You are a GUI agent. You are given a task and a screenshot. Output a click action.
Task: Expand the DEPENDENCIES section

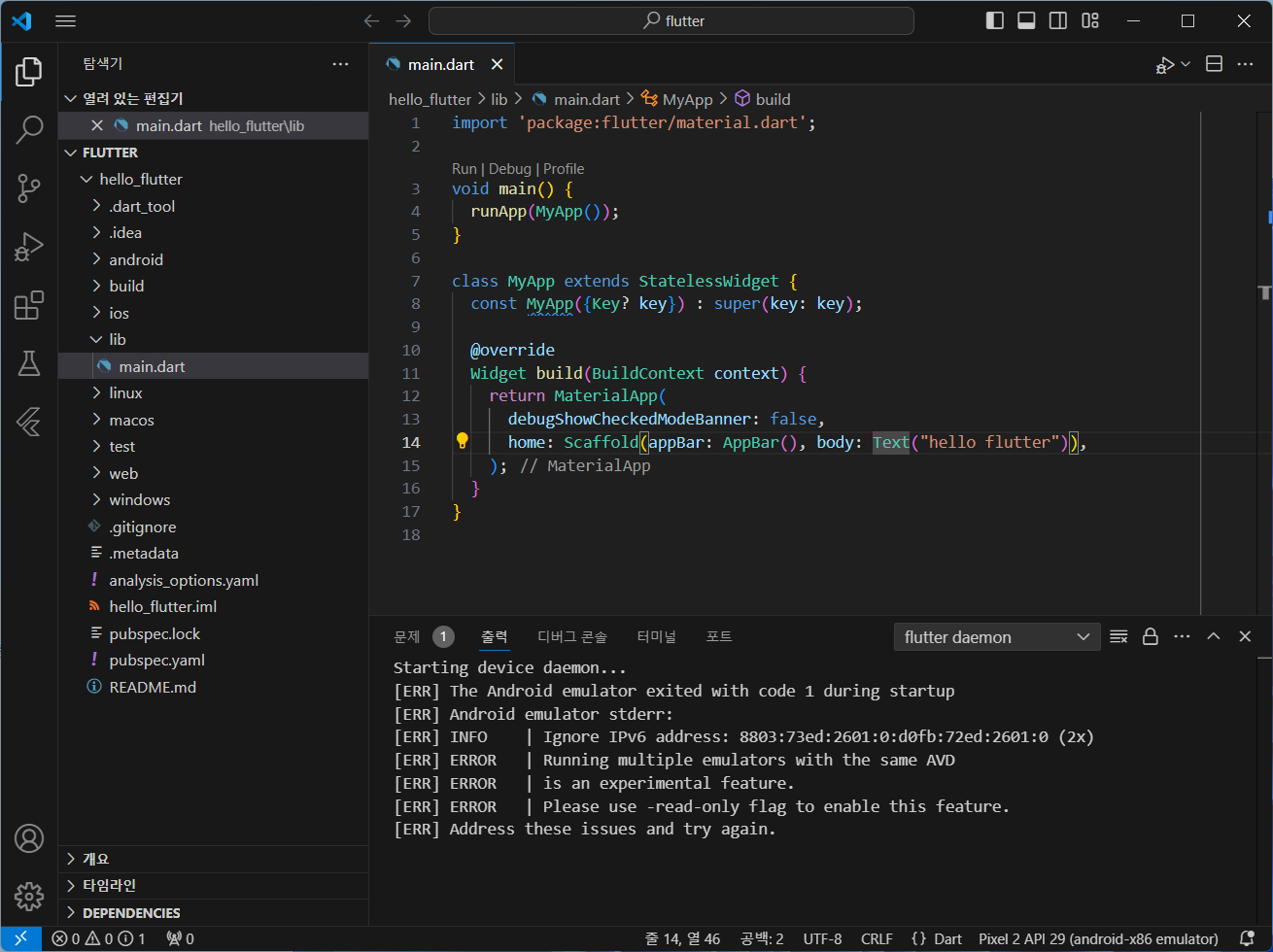[213, 913]
